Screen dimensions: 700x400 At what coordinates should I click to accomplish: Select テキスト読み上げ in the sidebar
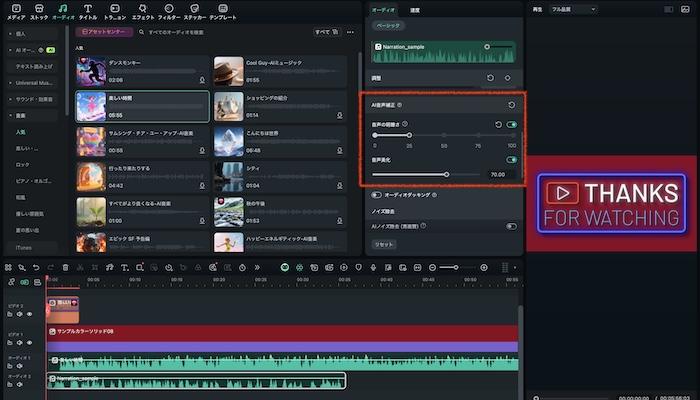point(34,67)
